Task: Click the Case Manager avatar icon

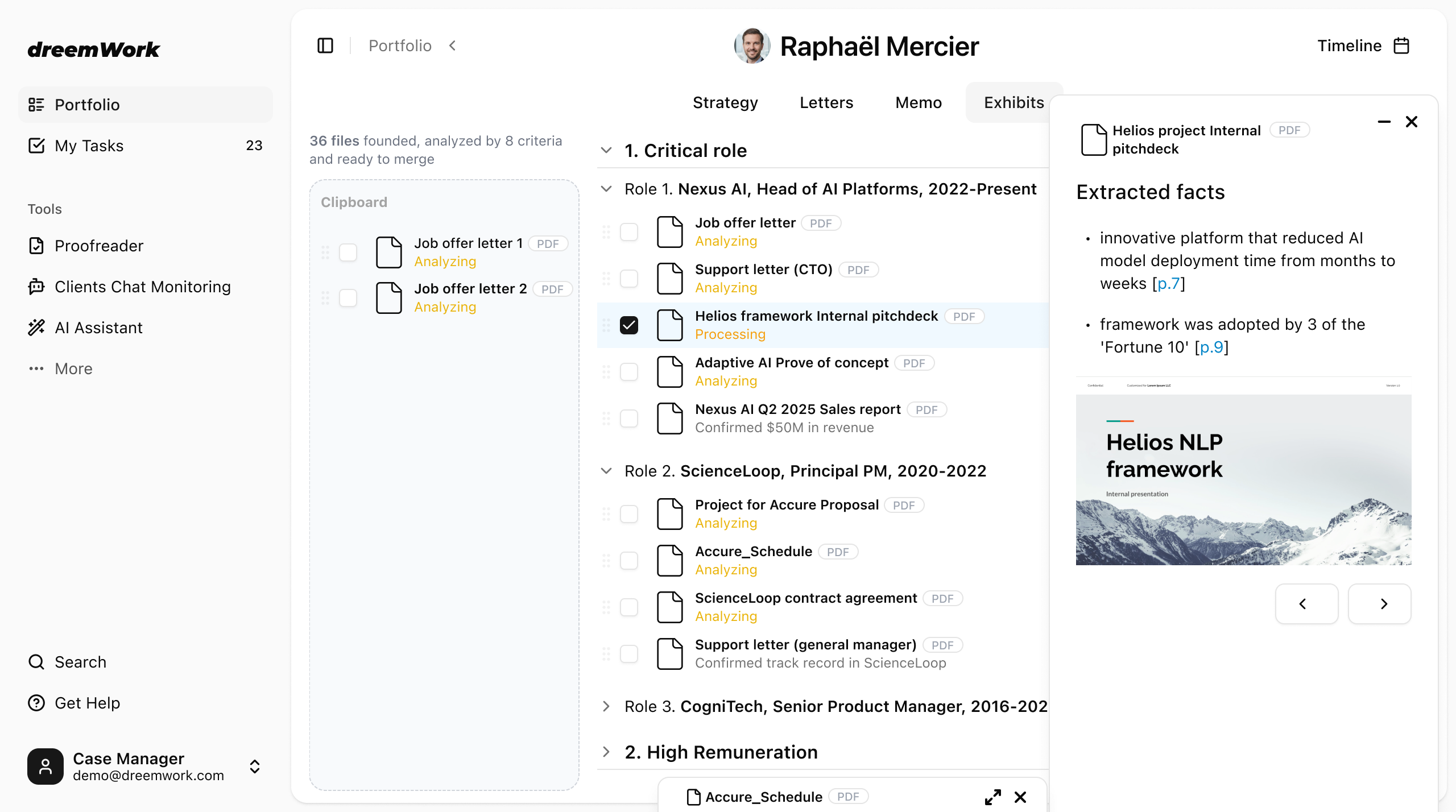Action: tap(45, 767)
